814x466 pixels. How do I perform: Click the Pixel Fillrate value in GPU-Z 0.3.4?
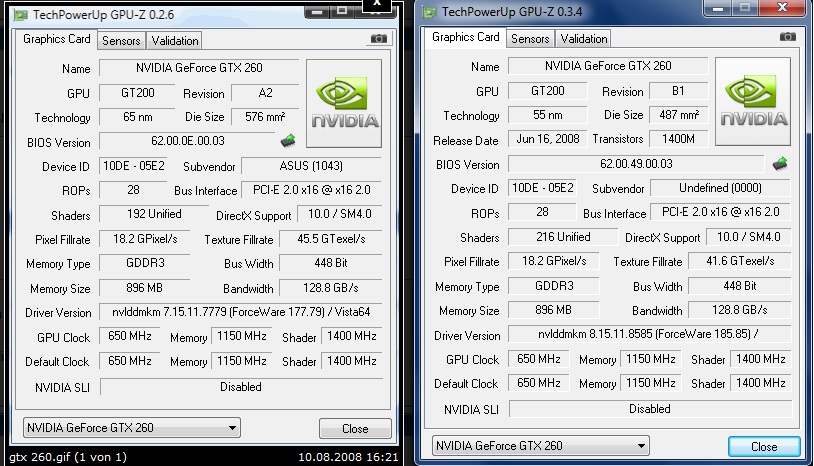553,261
